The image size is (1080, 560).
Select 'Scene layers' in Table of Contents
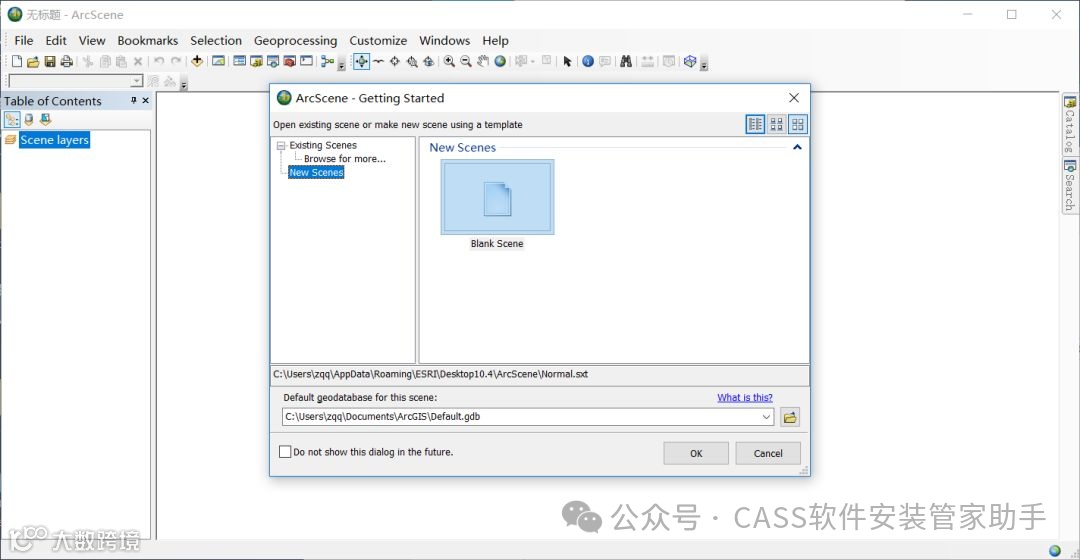pos(54,140)
